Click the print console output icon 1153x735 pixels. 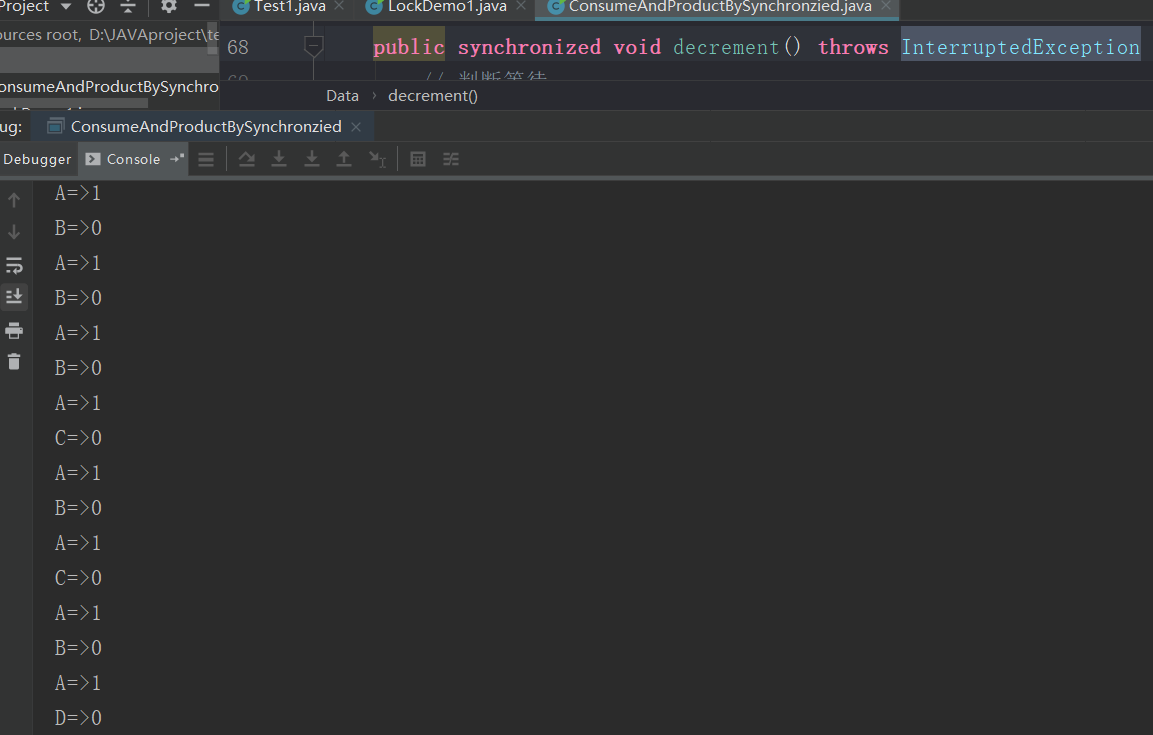[x=14, y=331]
